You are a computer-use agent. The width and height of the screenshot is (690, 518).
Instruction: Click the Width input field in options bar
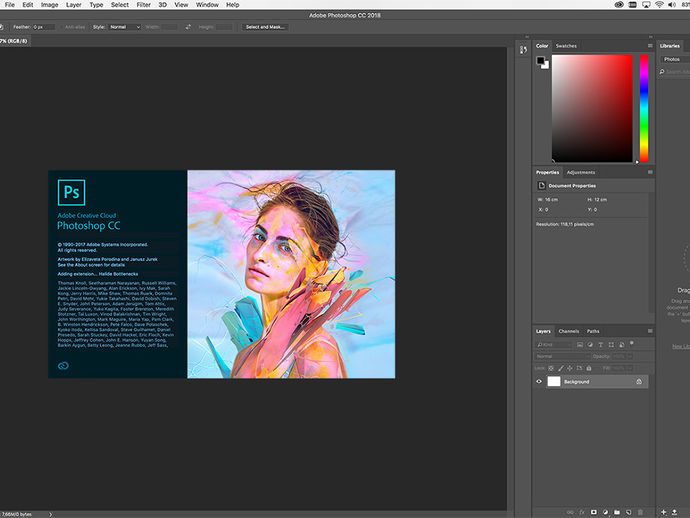coord(169,27)
